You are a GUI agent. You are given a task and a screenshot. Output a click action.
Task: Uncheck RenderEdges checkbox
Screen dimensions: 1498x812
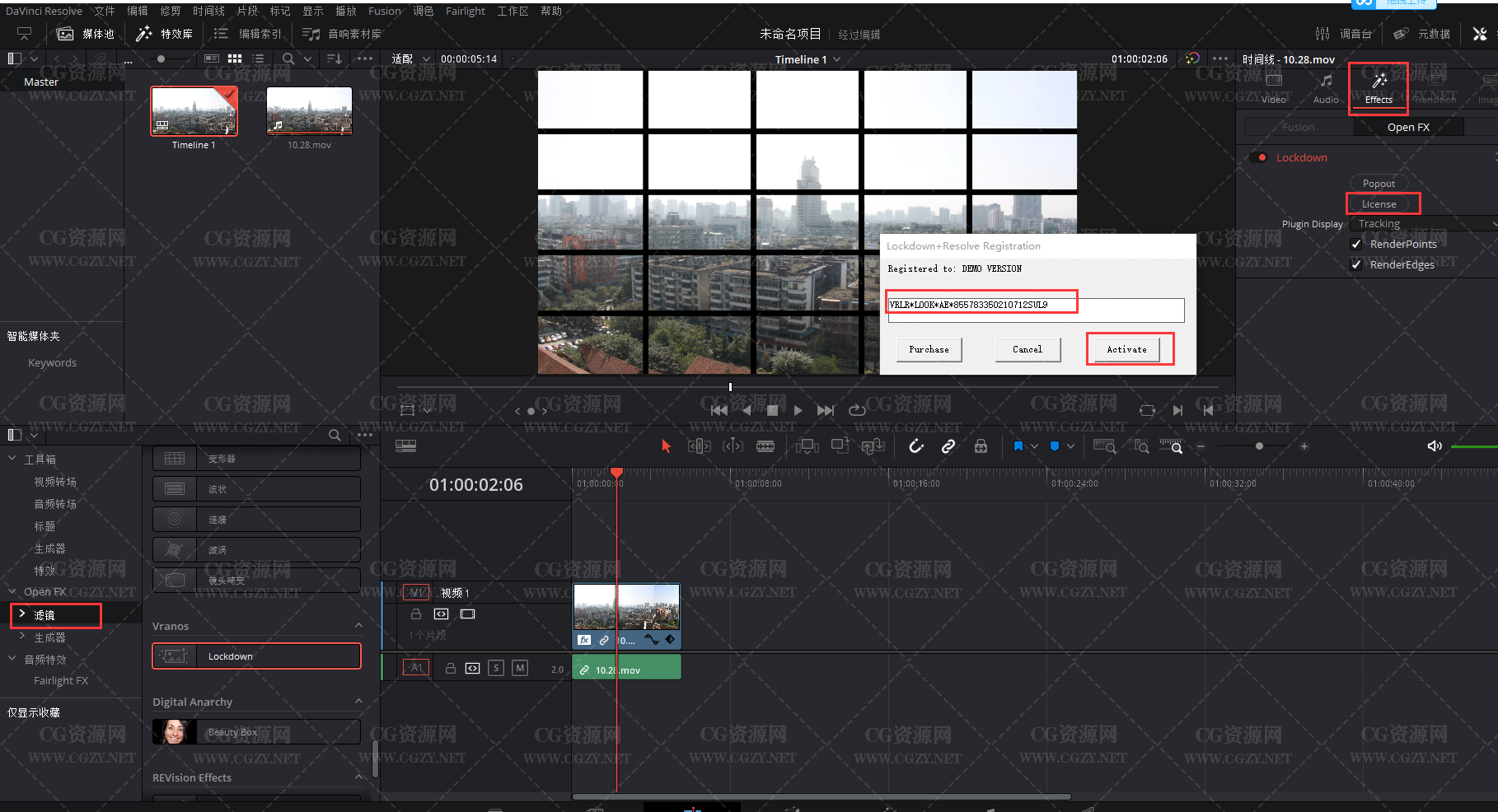[1356, 264]
